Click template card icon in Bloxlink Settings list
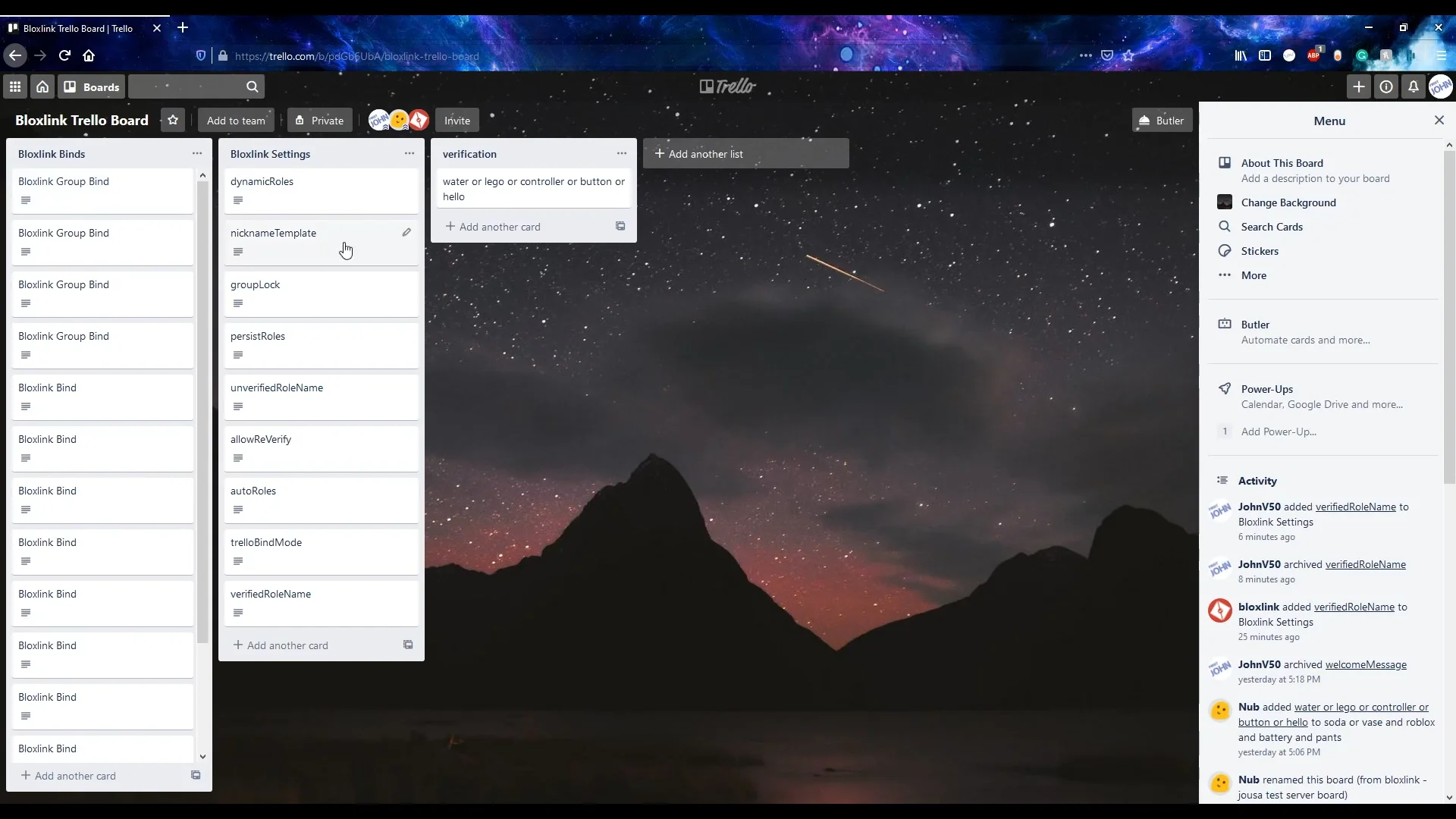 coord(408,645)
